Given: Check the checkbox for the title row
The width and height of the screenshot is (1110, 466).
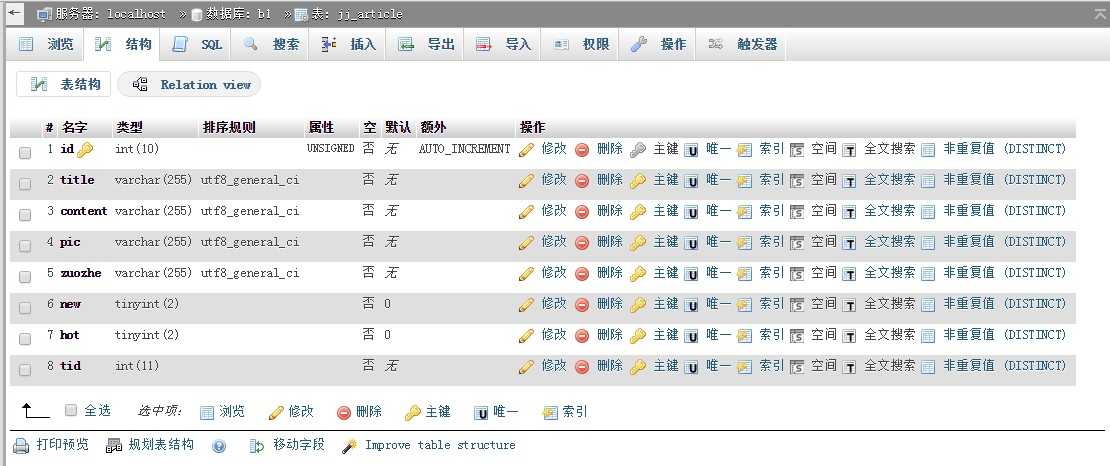Looking at the screenshot, I should click(25, 183).
